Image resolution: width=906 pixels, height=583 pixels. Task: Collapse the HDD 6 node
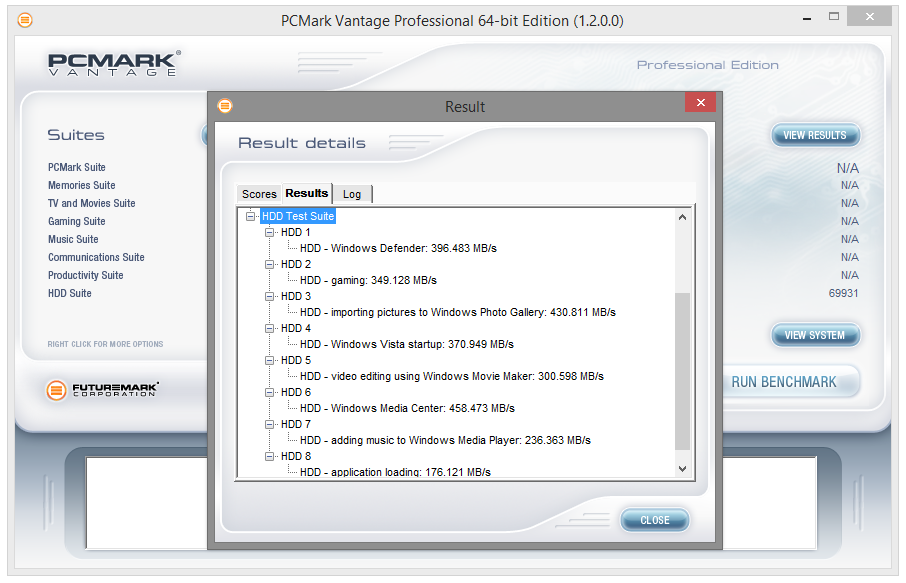click(x=269, y=392)
